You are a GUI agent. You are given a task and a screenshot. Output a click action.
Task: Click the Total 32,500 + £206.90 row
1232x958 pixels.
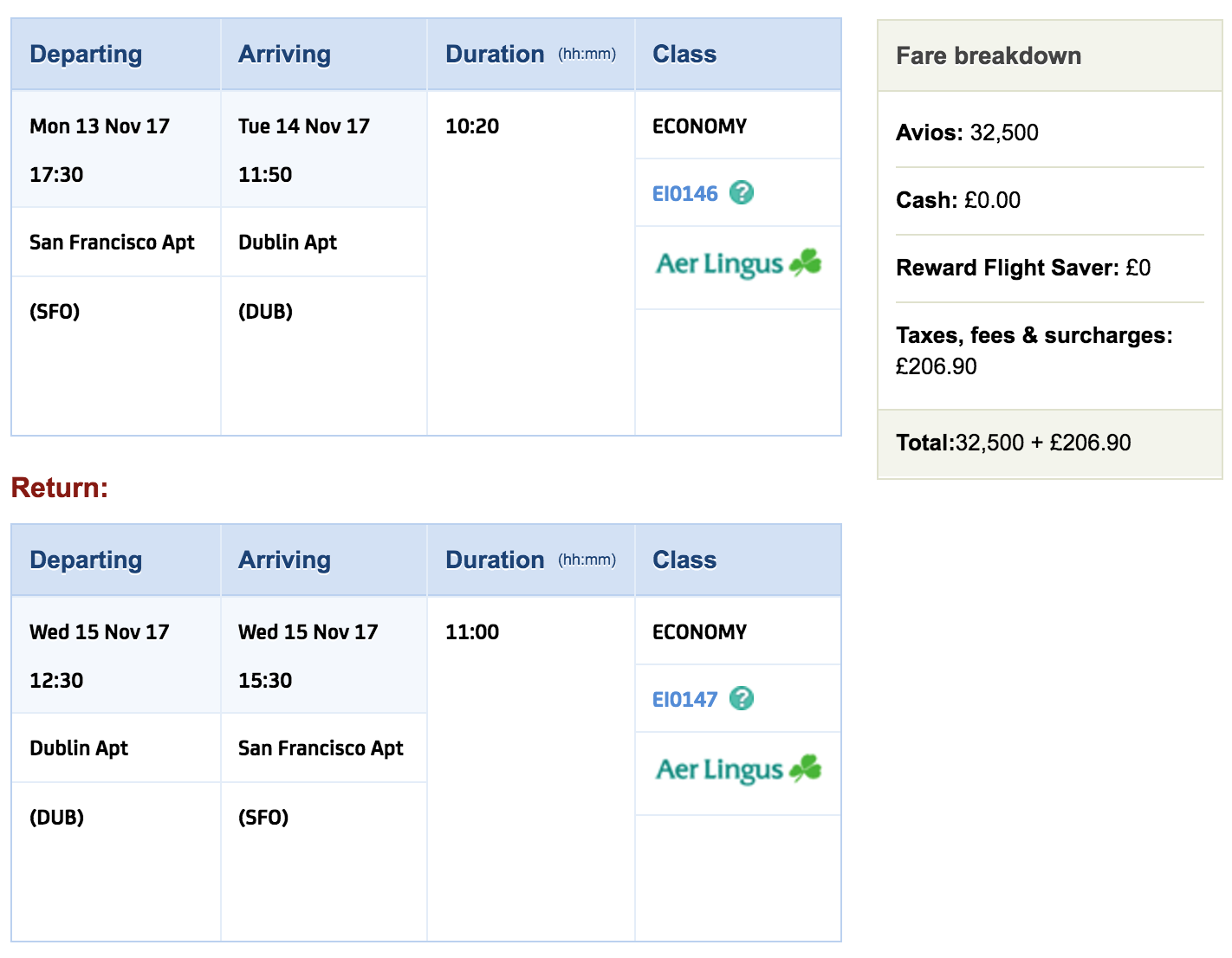point(1050,443)
